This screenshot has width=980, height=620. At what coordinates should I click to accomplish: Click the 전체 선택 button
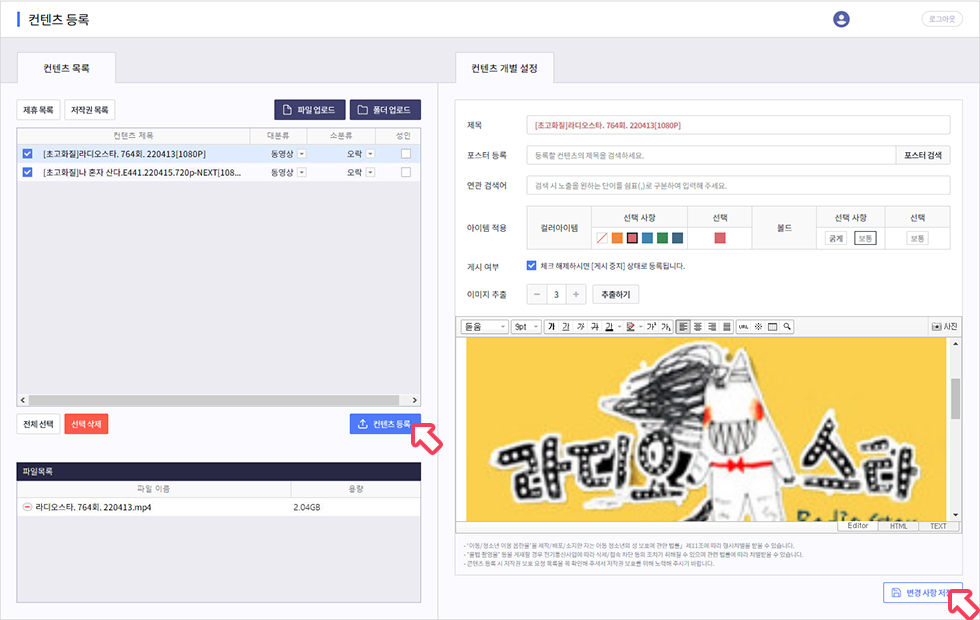click(38, 424)
